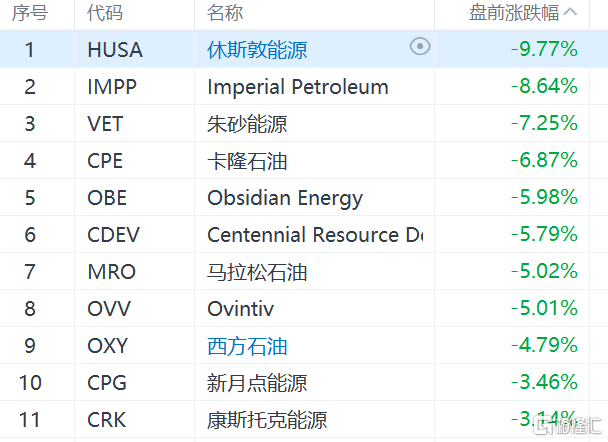Open the 休斯敦能源 stock link

[257, 49]
